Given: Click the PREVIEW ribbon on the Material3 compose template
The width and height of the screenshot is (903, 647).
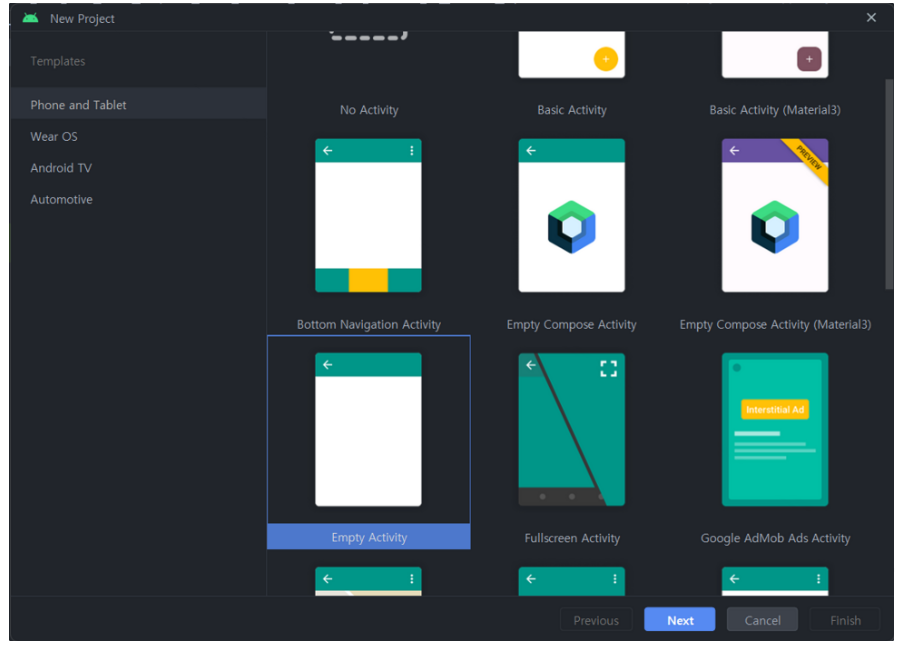Looking at the screenshot, I should [x=809, y=158].
